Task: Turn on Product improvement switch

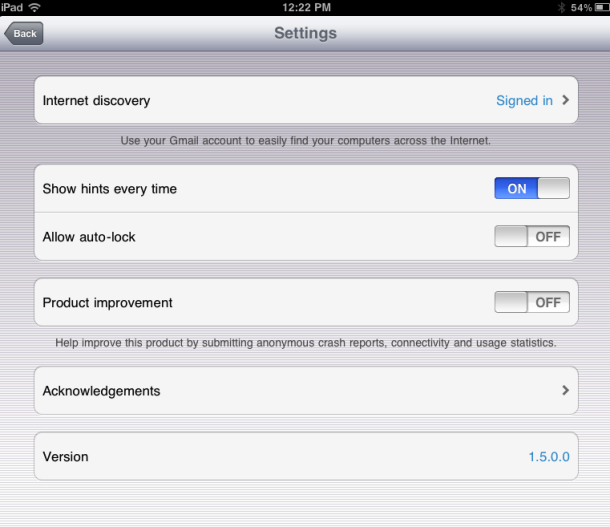Action: [532, 302]
